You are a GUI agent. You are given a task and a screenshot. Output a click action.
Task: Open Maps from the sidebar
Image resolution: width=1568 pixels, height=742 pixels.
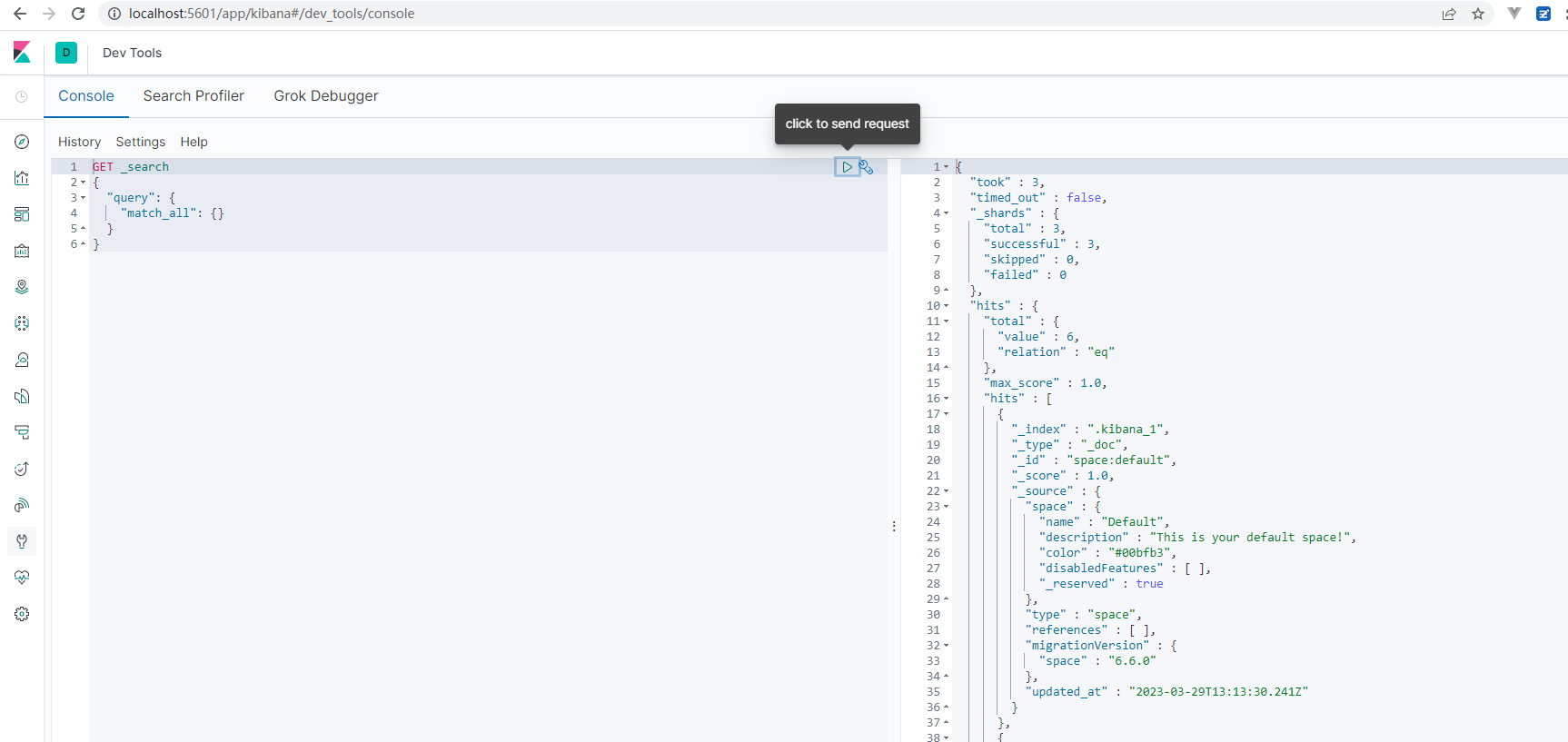tap(22, 287)
